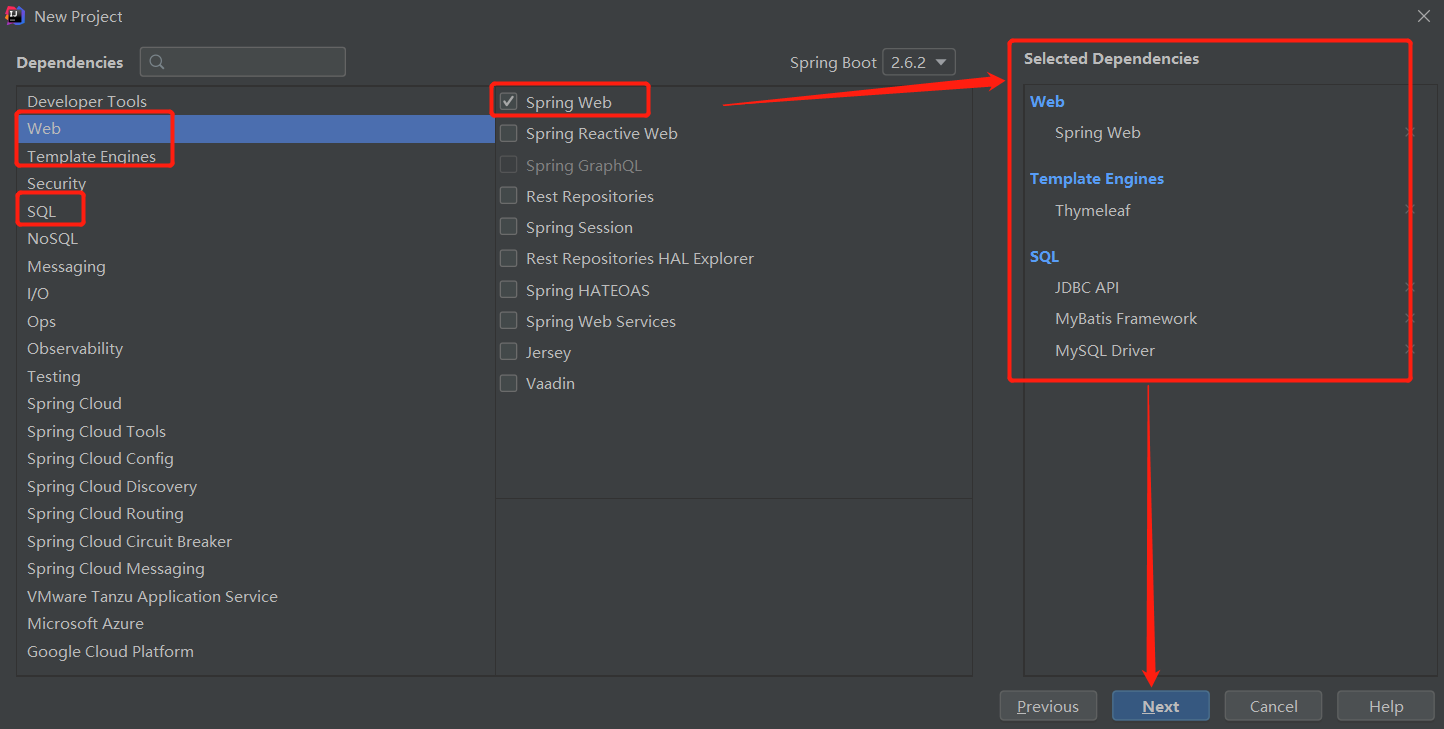Click Template Engines heading in Selected Dependencies
This screenshot has height=729, width=1444.
click(1097, 179)
